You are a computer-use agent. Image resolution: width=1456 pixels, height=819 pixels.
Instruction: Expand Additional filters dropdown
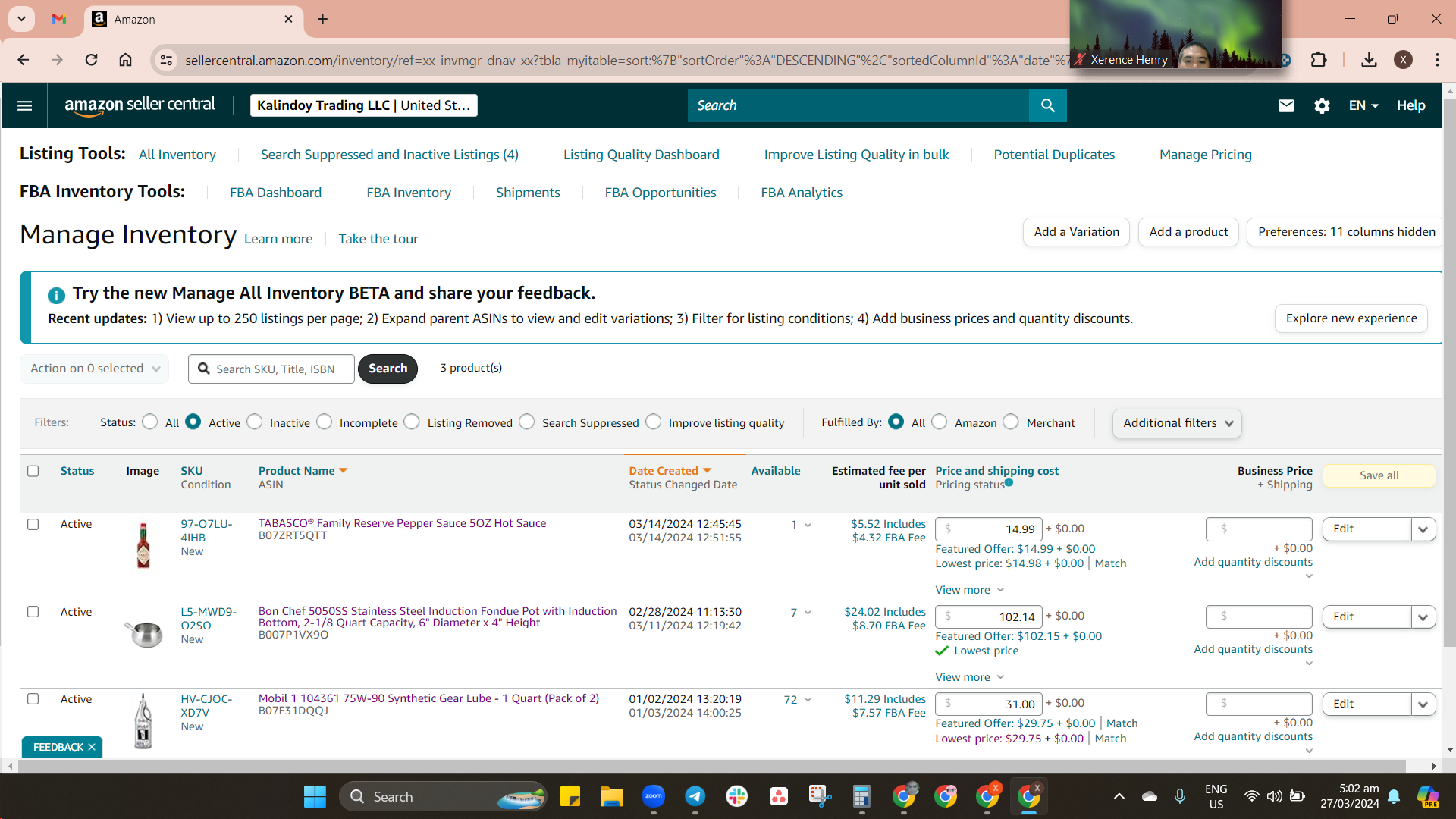coord(1177,423)
